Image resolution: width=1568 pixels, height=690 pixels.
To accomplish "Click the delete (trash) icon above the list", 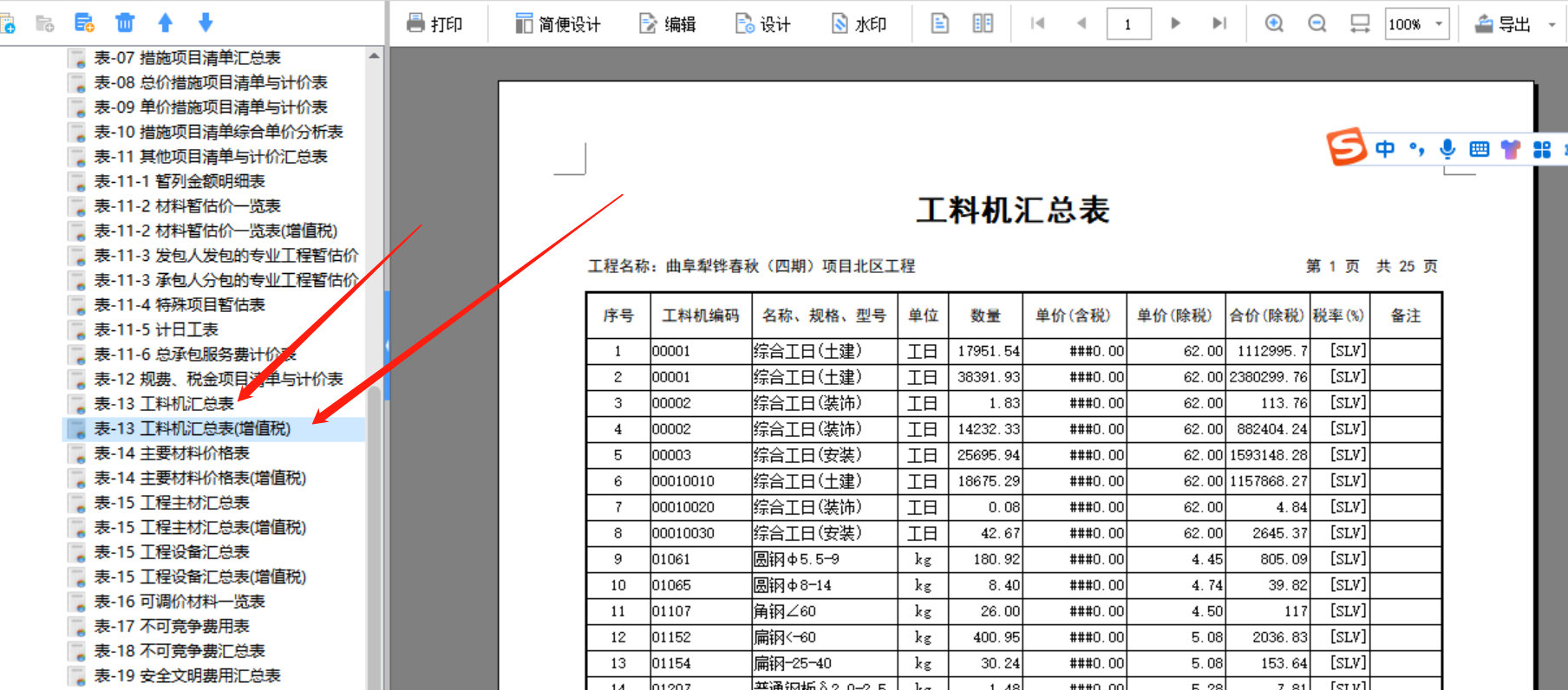I will [x=125, y=23].
